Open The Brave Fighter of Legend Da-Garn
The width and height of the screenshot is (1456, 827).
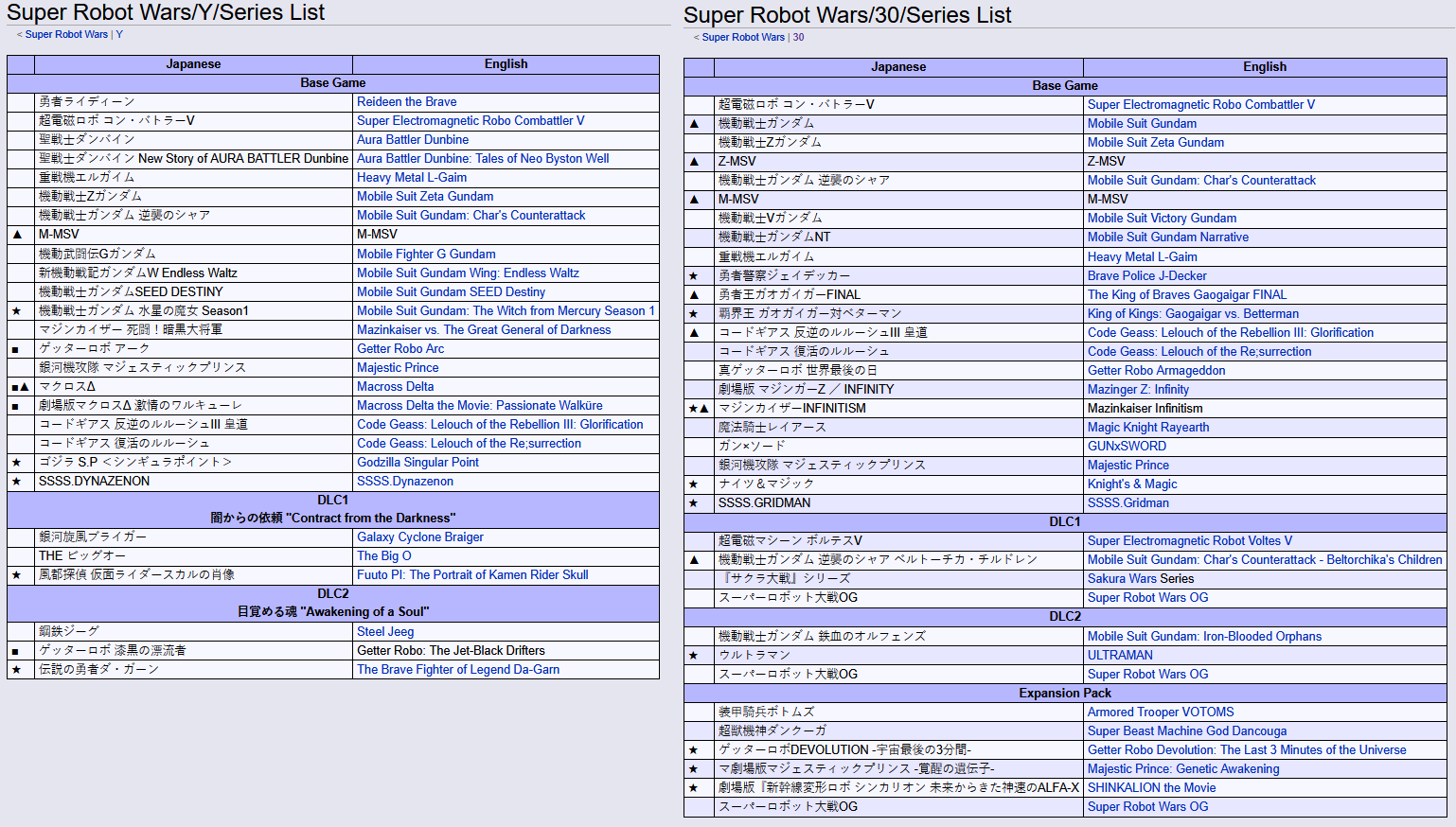[x=458, y=670]
